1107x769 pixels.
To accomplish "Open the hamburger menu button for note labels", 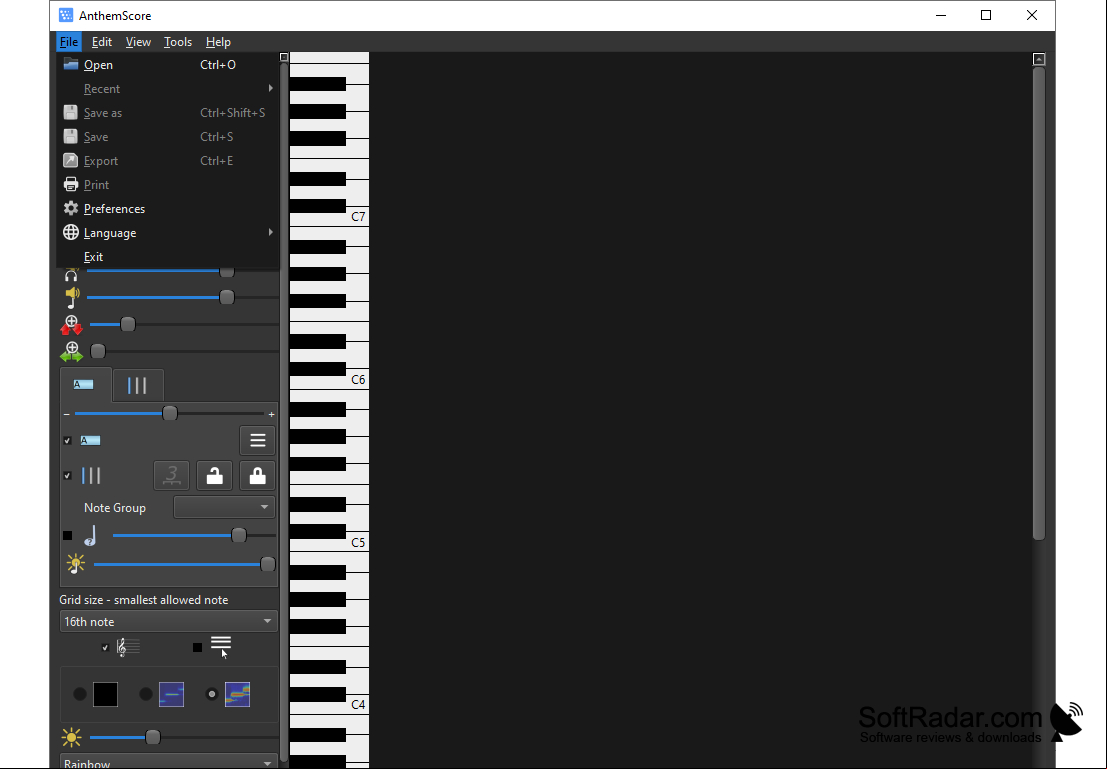I will (x=258, y=441).
